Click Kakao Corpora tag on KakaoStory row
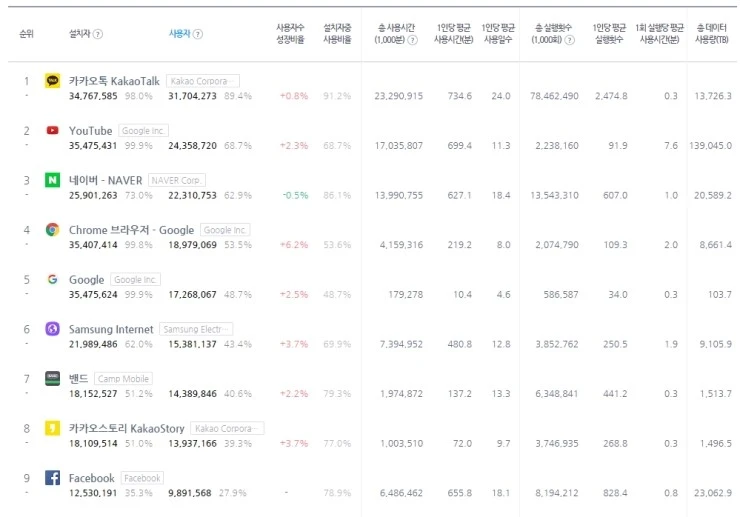Screen dimensions: 740x517 click(x=227, y=428)
